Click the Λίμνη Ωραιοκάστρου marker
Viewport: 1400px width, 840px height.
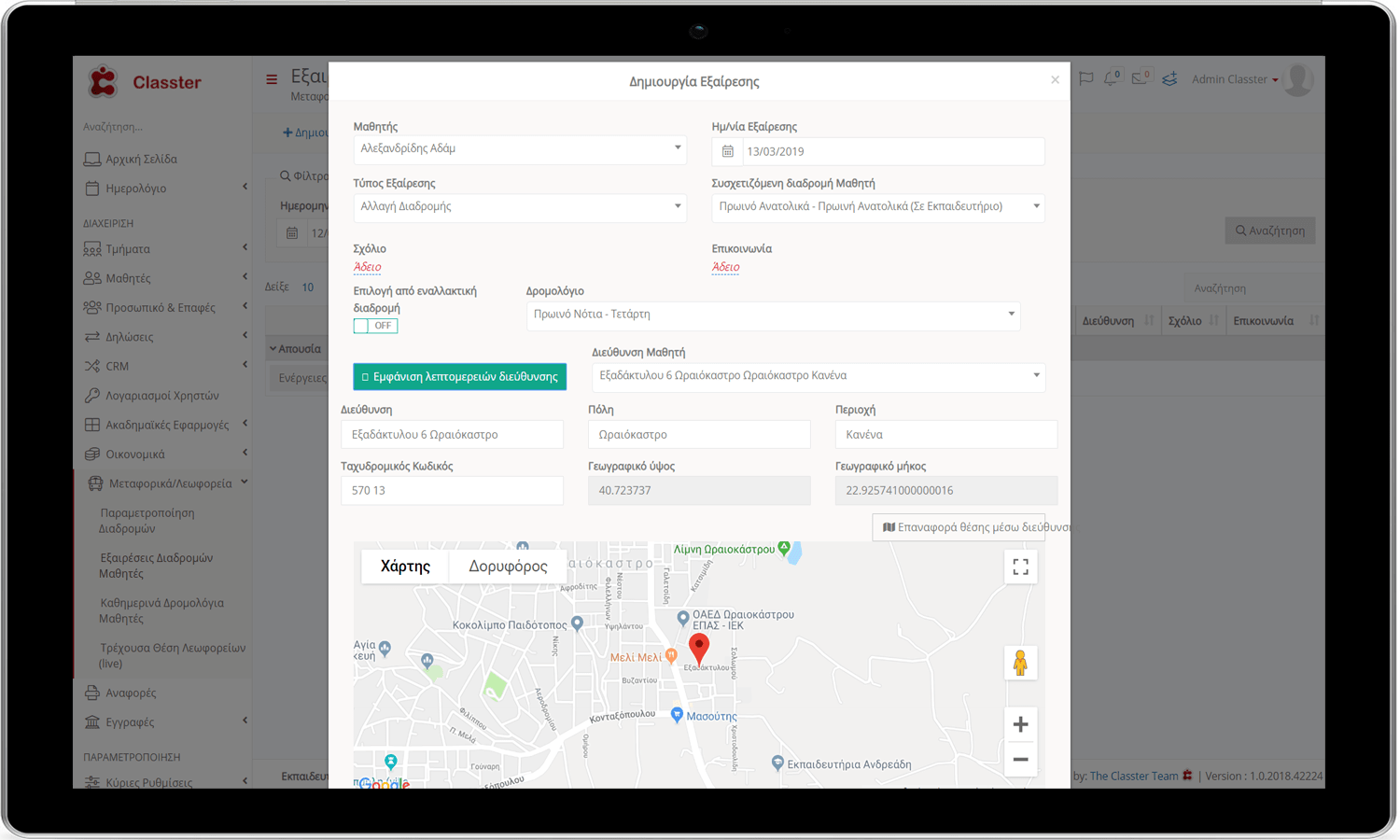coord(784,548)
